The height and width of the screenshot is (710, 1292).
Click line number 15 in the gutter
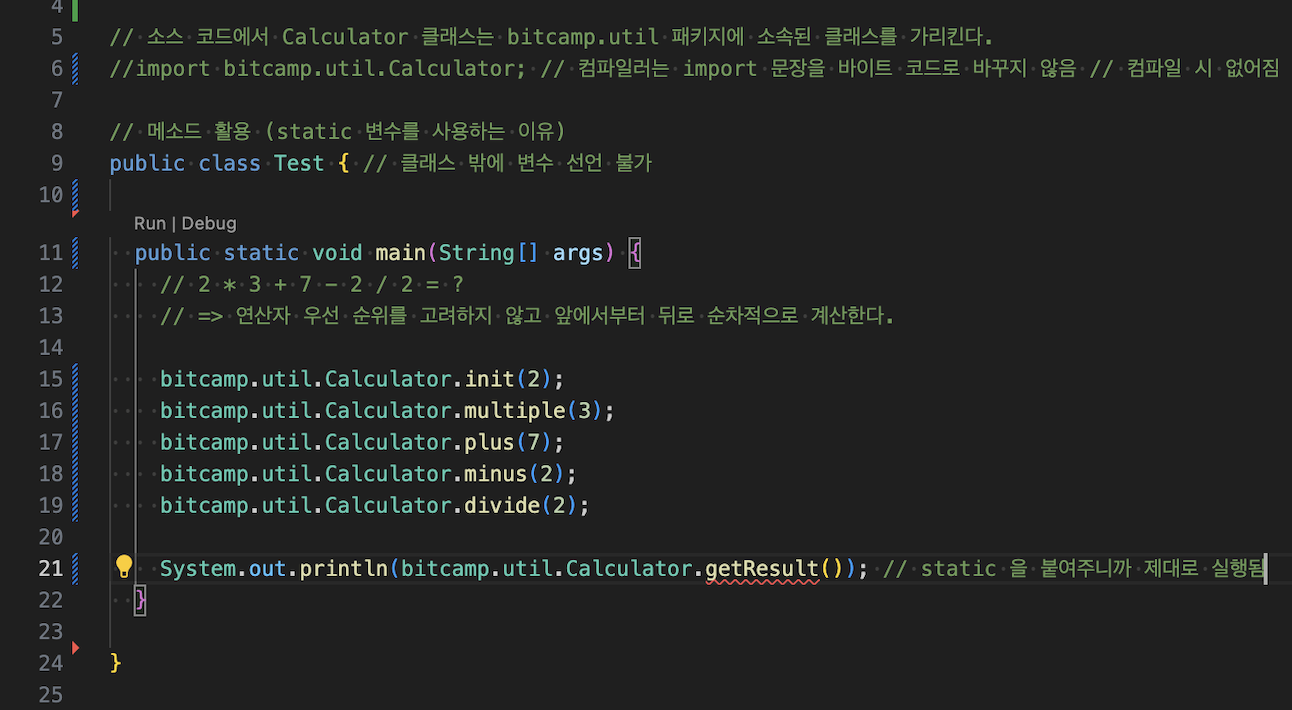(x=50, y=379)
